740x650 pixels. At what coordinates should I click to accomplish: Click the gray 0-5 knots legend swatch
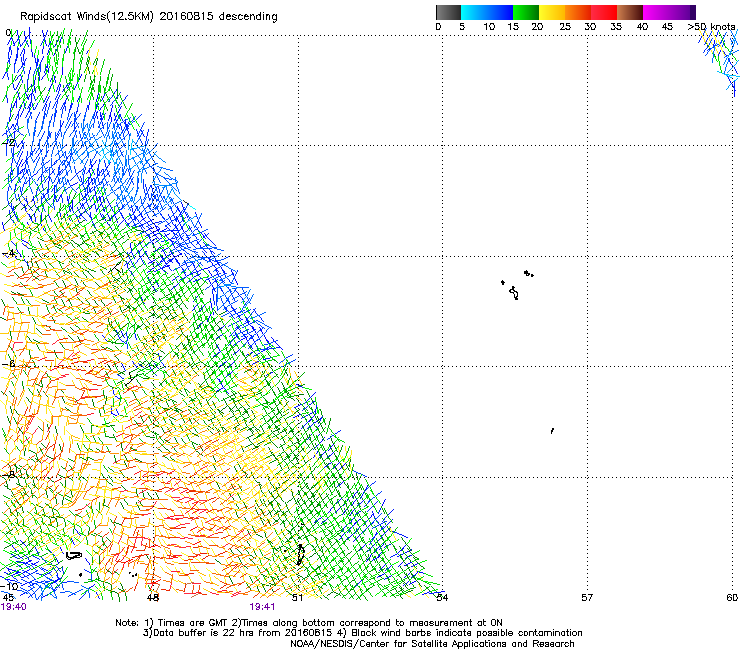(x=448, y=12)
